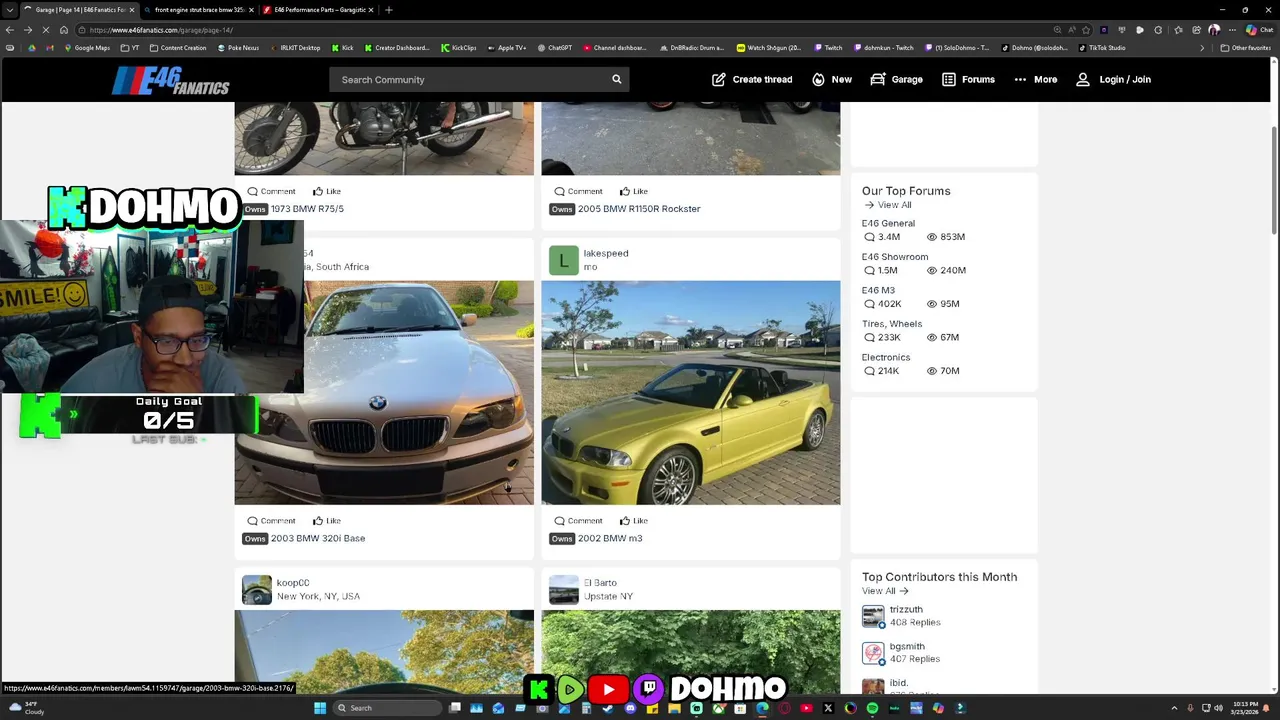Switch to E46 Performance Parts tab
Viewport: 1280px width, 720px height.
318,10
